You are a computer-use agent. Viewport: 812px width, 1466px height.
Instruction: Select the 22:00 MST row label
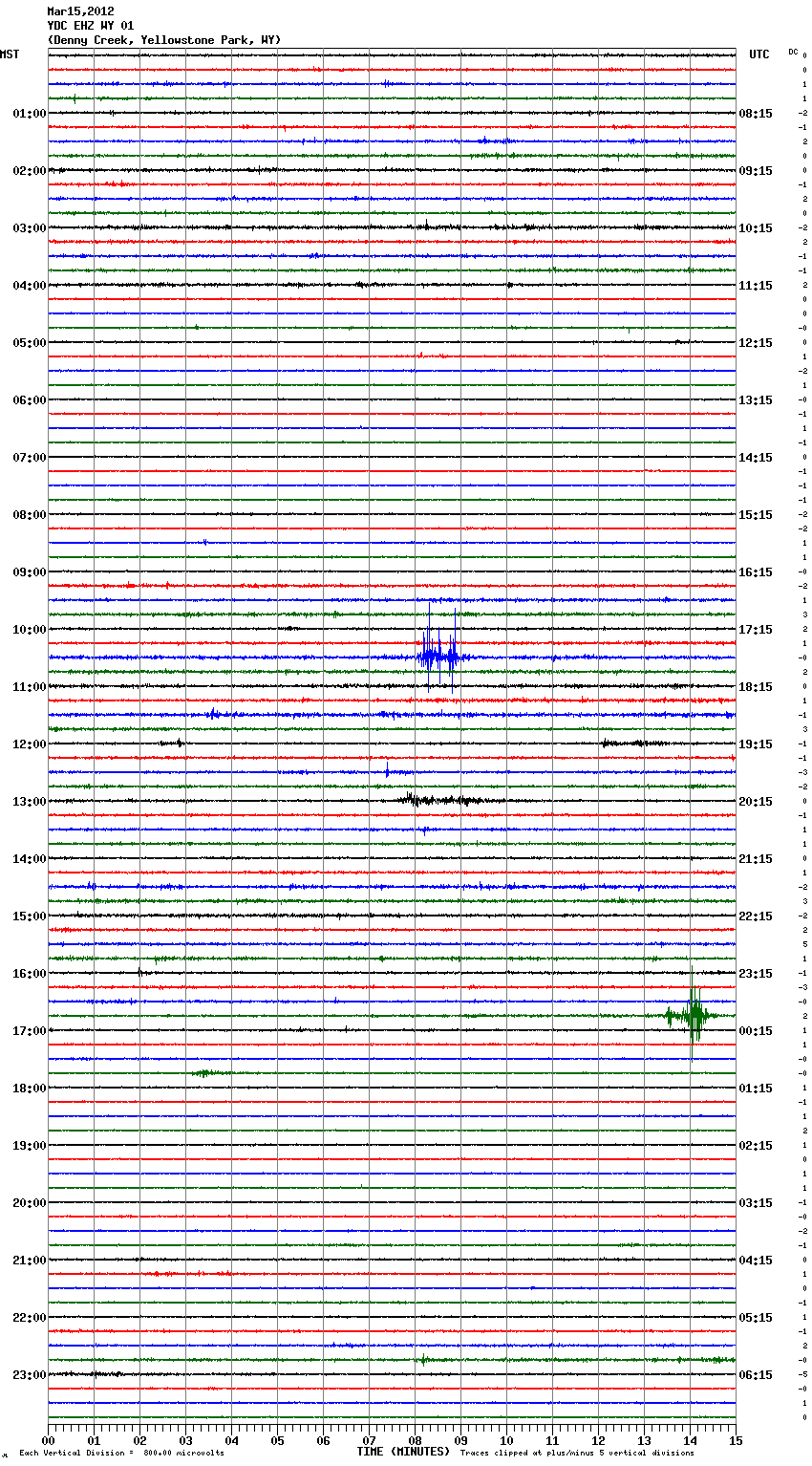30,1318
